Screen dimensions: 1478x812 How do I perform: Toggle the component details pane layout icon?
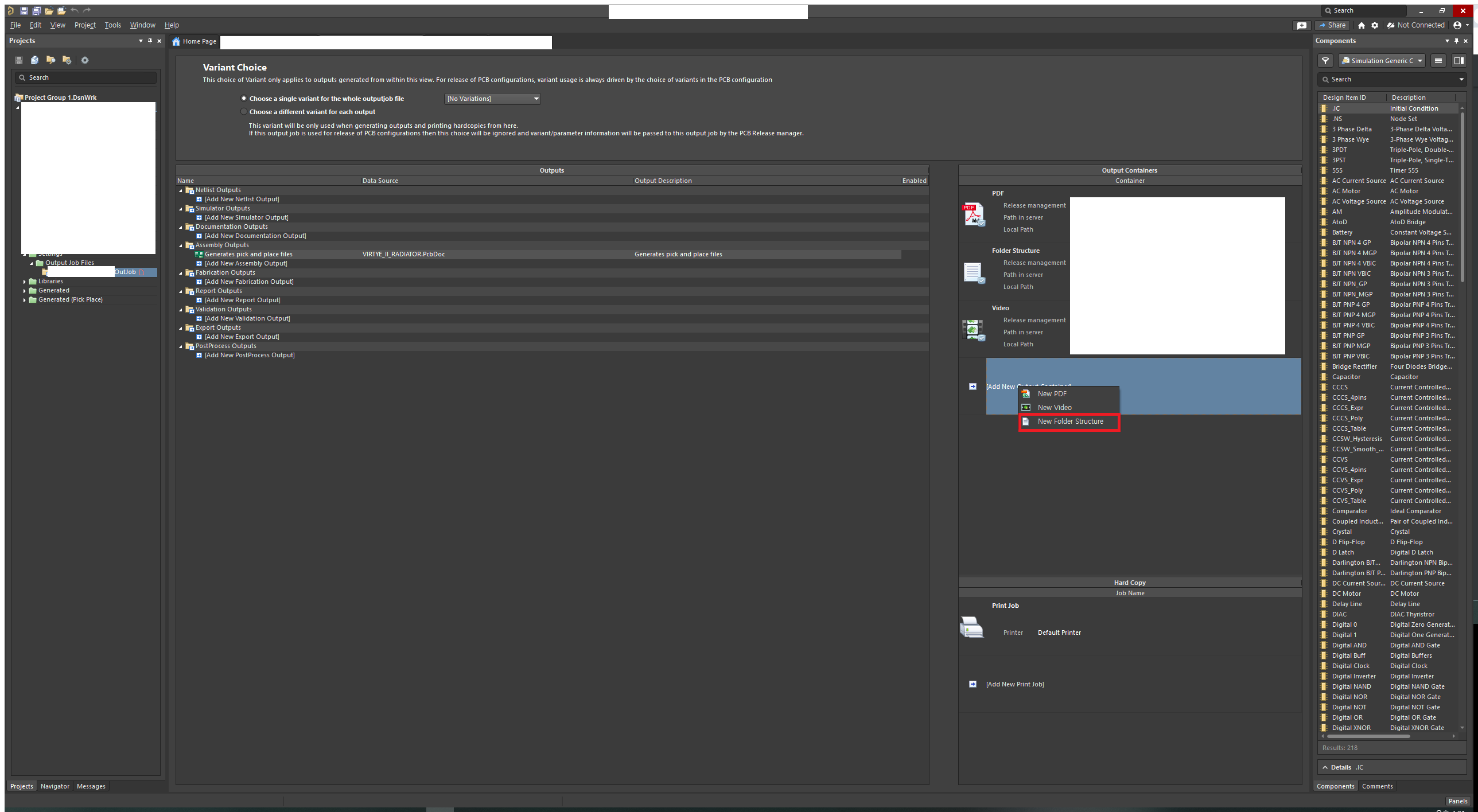[1458, 61]
